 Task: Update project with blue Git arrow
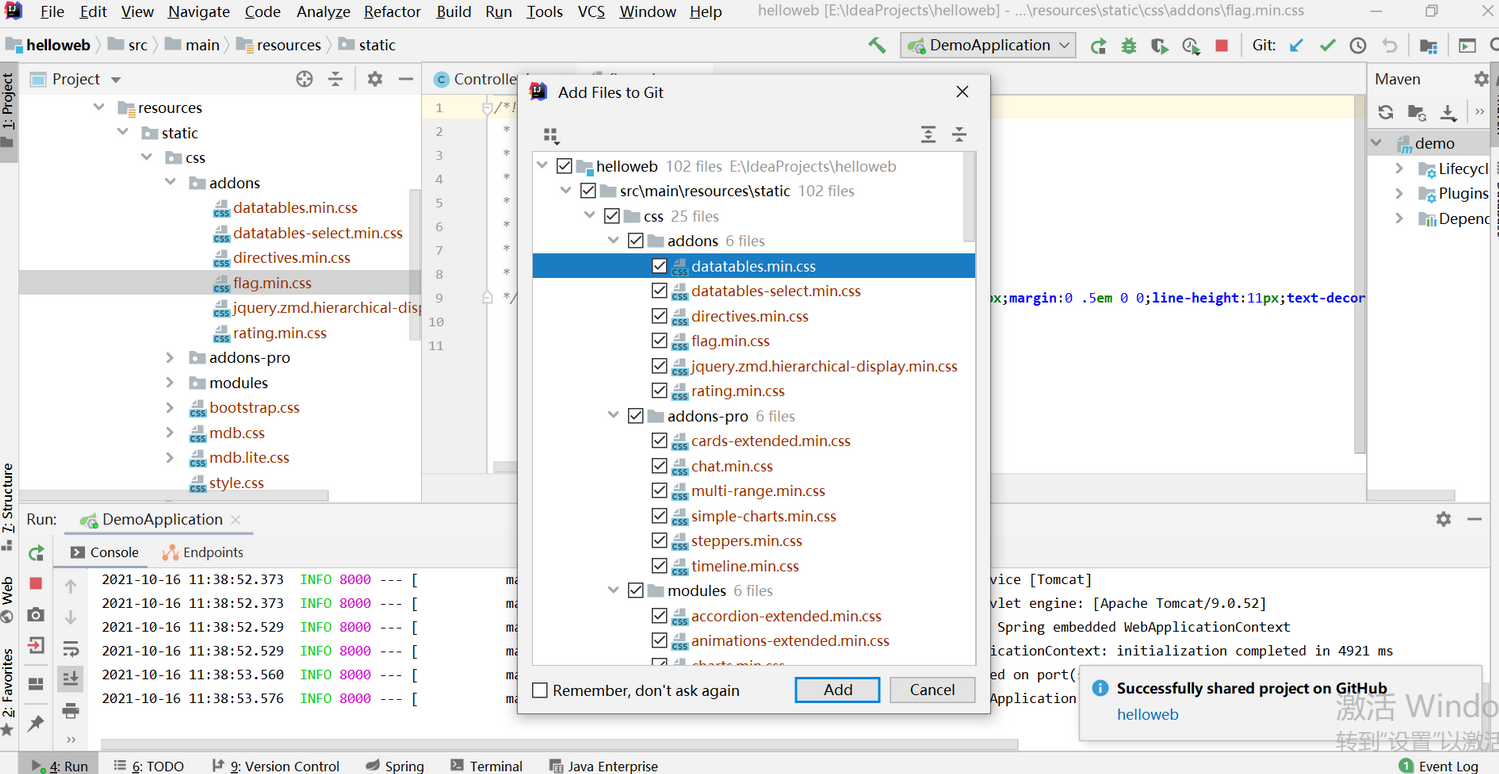pos(1296,45)
